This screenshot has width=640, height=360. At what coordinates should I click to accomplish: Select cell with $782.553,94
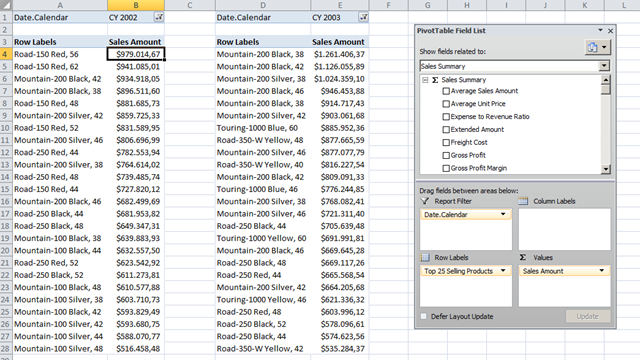coord(136,152)
